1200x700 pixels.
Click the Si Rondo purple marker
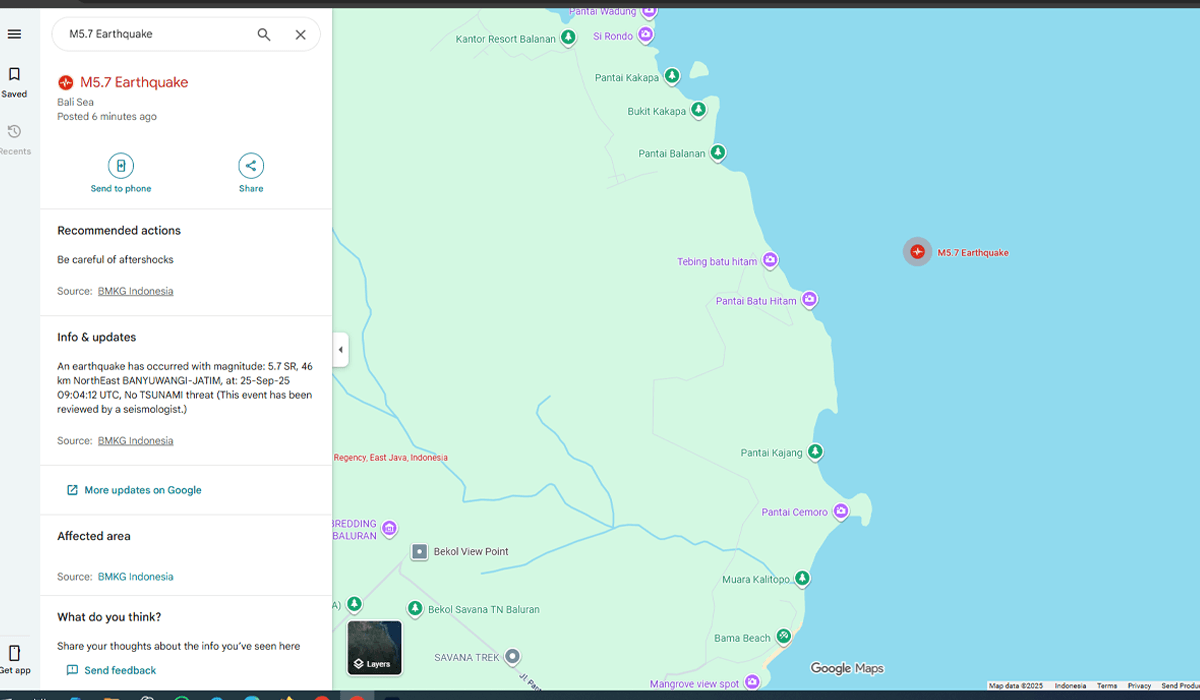tap(646, 34)
